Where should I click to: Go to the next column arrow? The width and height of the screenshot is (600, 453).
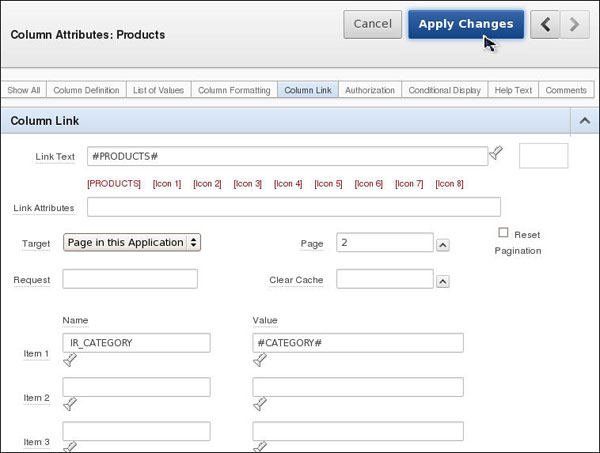574,24
